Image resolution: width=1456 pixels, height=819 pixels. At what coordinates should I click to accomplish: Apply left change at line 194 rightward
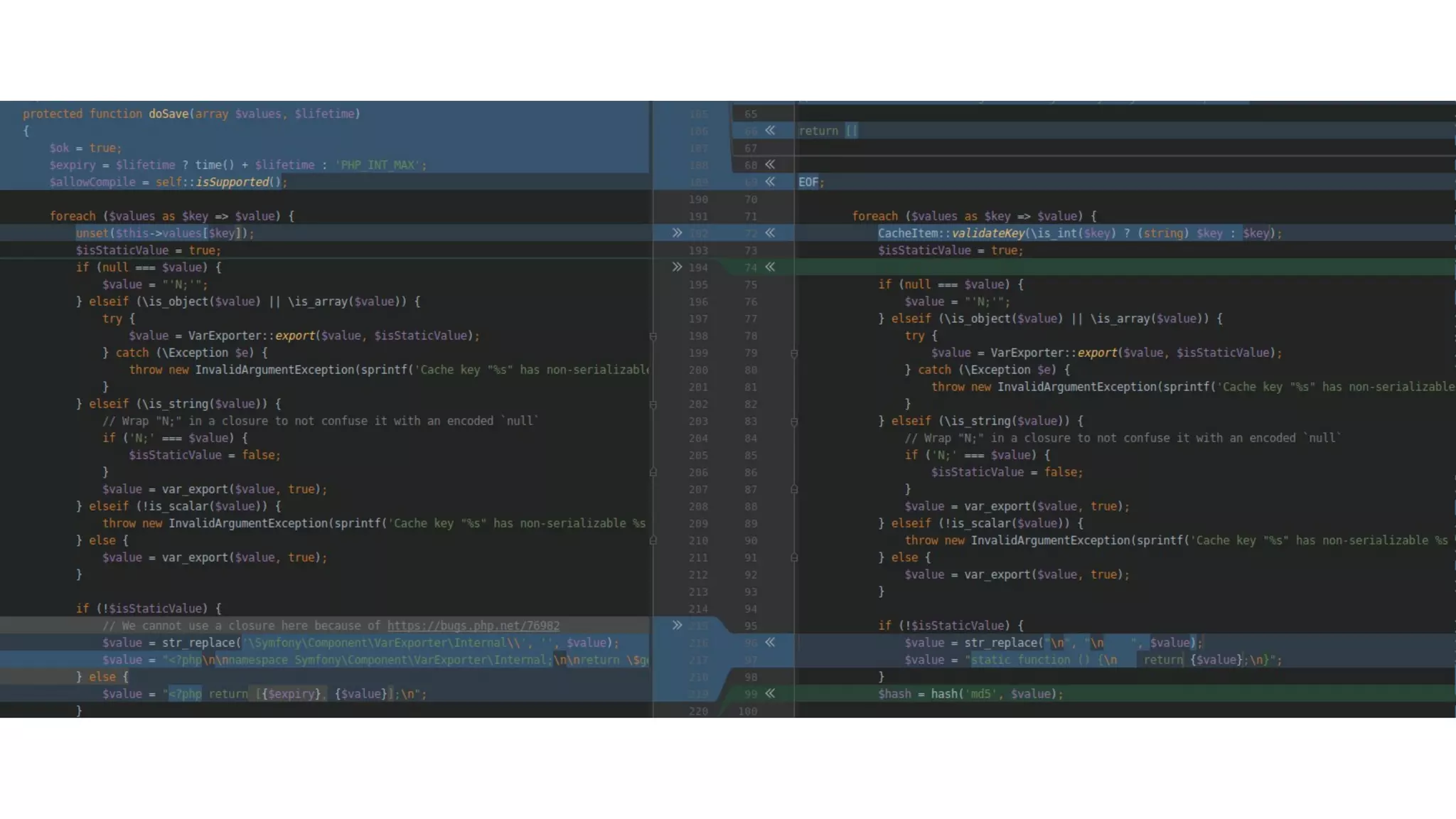coord(677,267)
